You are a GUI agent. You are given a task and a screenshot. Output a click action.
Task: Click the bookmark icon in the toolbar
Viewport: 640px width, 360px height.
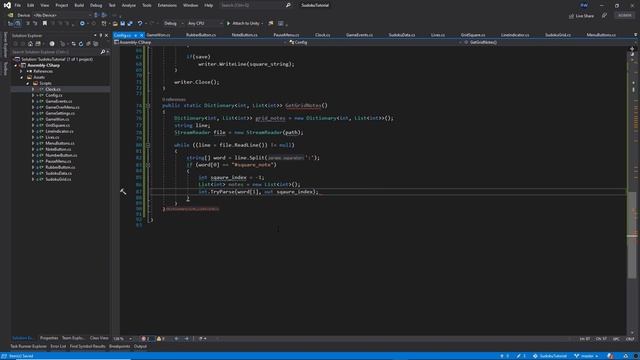point(45,24)
